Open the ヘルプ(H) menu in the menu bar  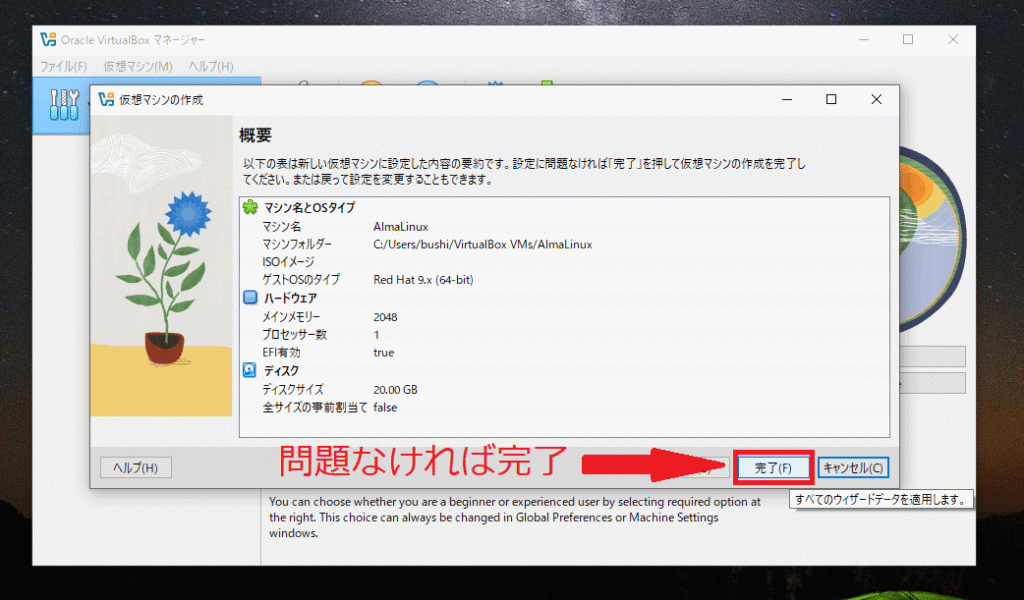click(211, 67)
